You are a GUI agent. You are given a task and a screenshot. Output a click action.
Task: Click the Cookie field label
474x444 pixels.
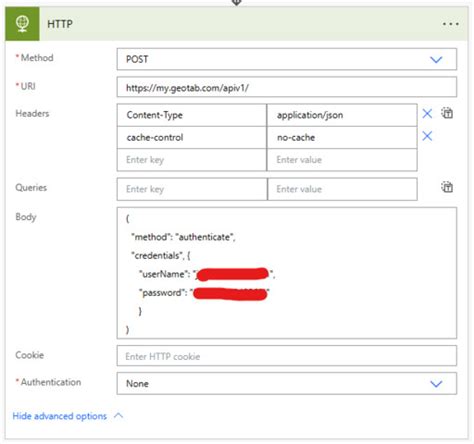pyautogui.click(x=30, y=355)
